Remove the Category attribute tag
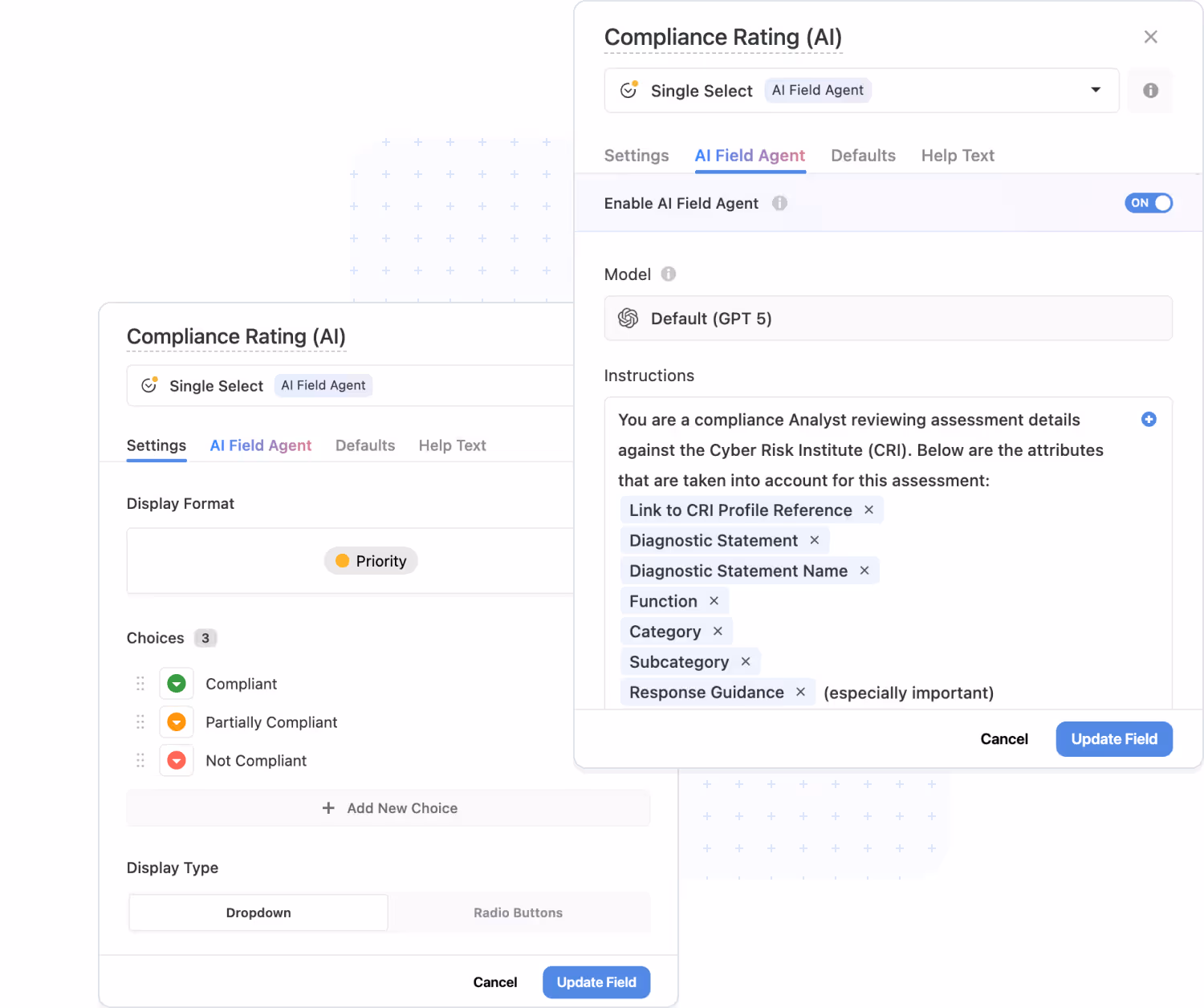Screen dimensions: 1204x1008 [x=718, y=632]
